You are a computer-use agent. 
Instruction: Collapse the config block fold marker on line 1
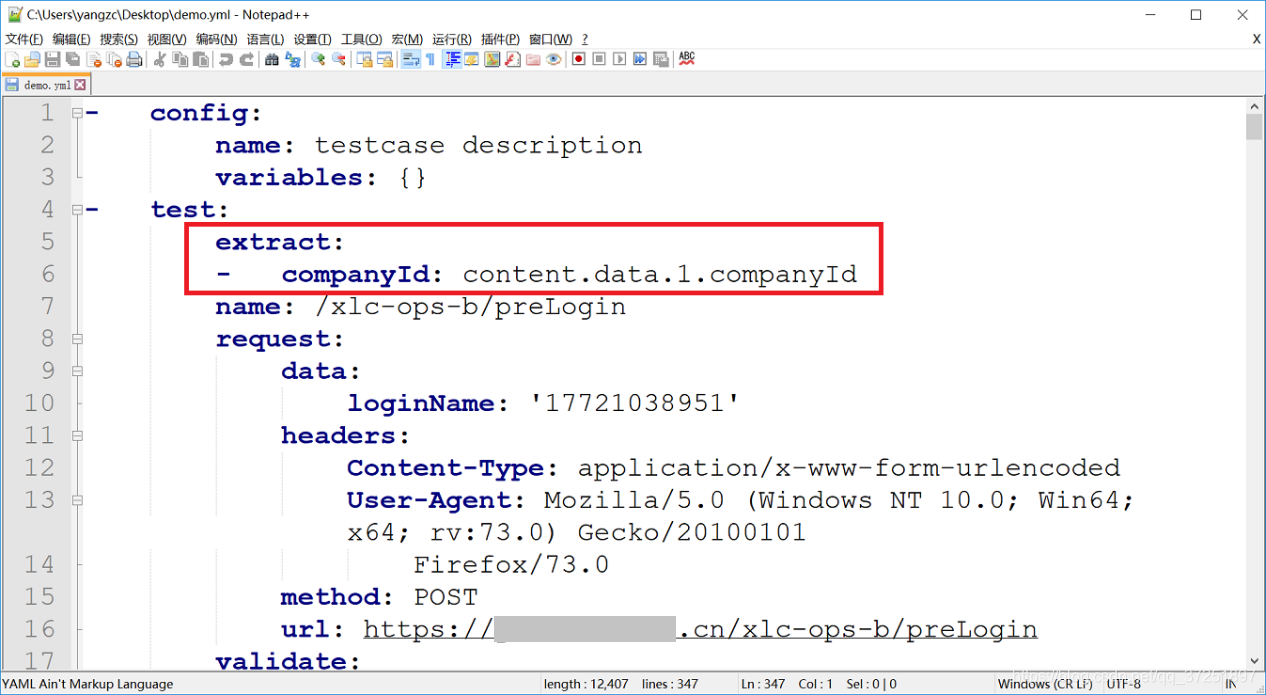[x=77, y=113]
